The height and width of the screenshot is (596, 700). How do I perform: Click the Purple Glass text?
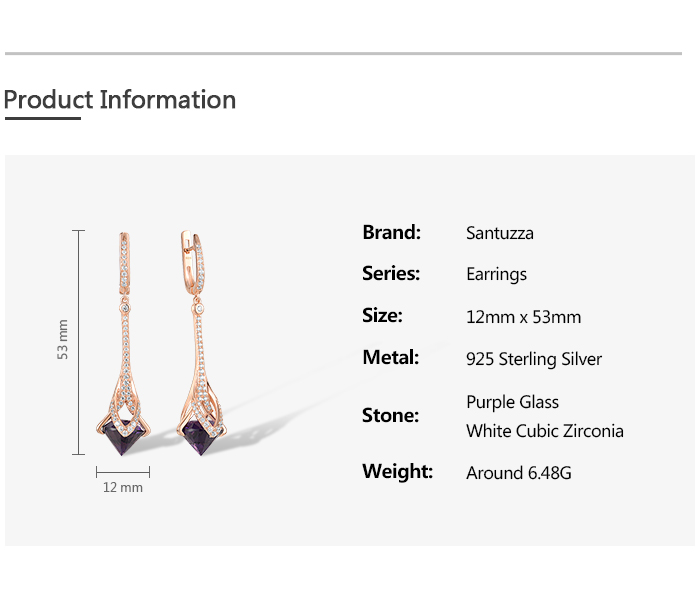(512, 402)
